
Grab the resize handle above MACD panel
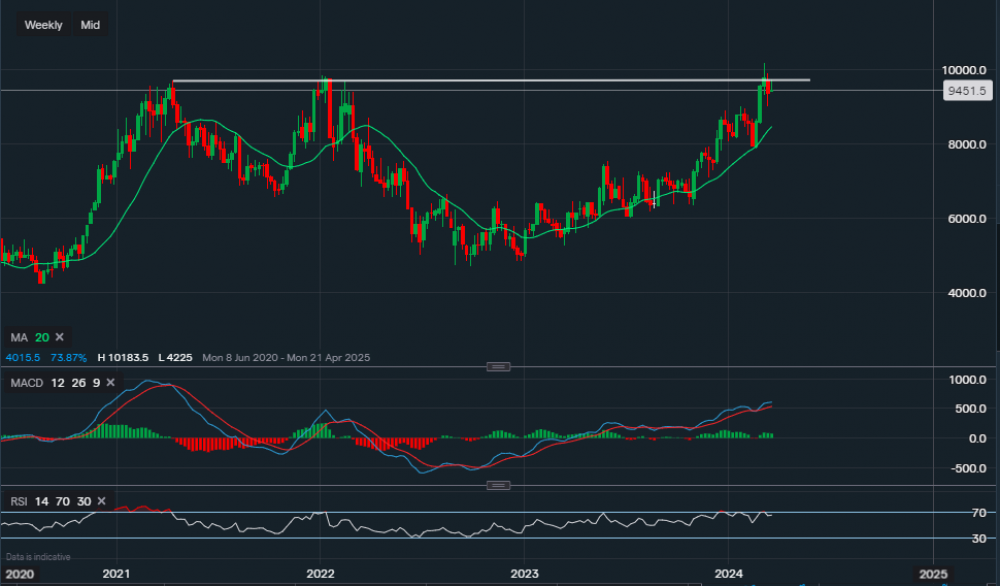pos(497,367)
